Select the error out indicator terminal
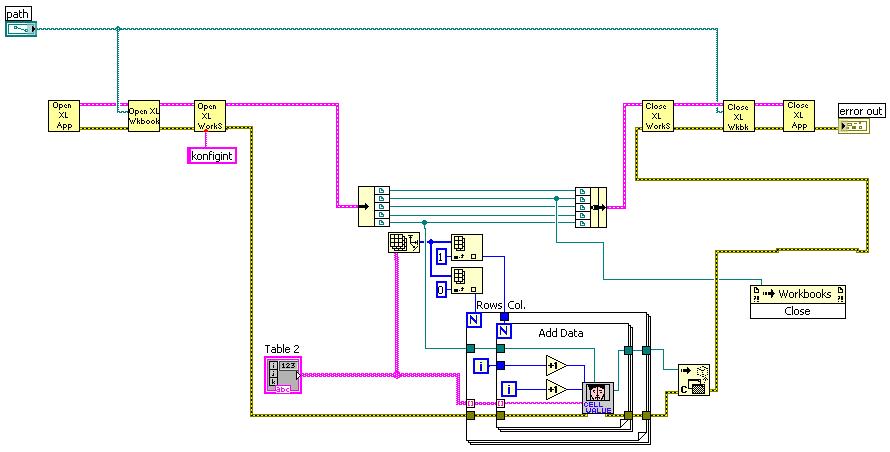 [x=854, y=126]
